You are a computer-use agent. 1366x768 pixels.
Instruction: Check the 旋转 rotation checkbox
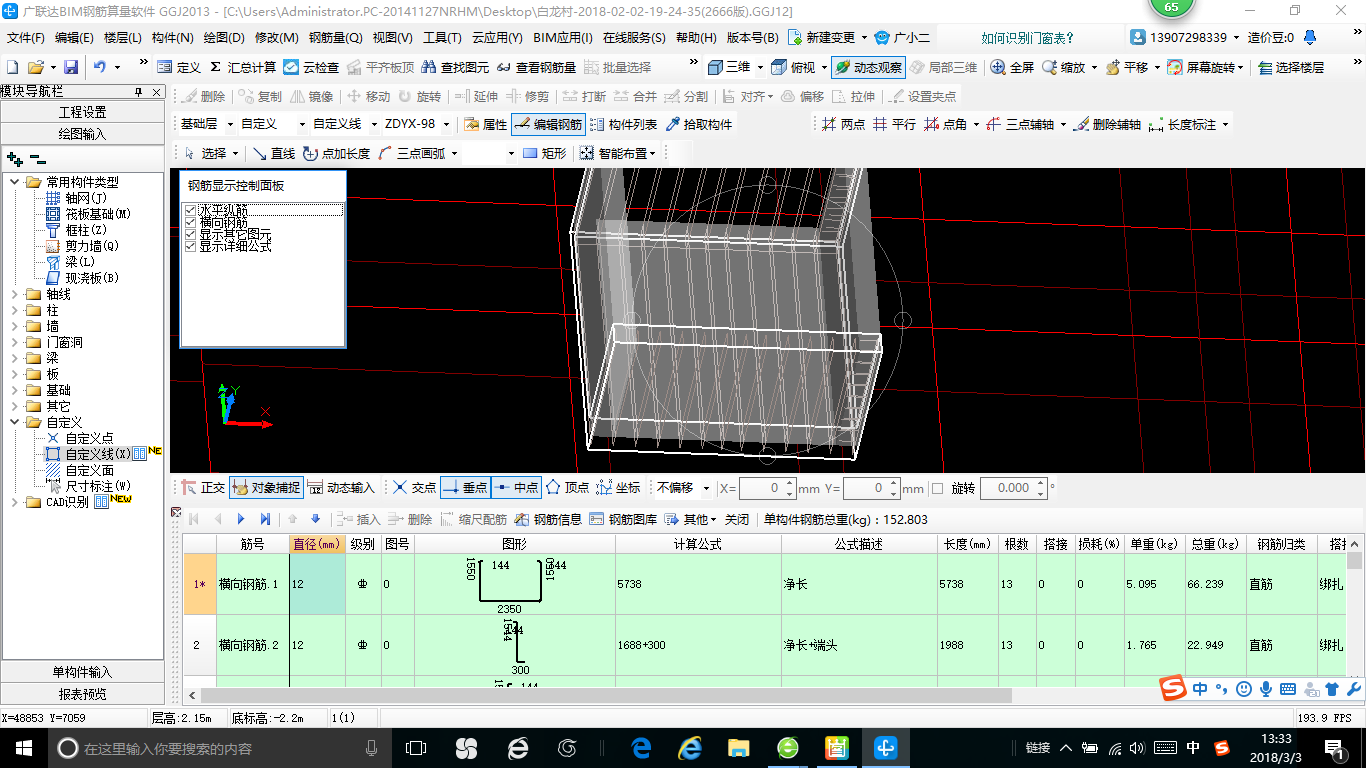point(937,488)
